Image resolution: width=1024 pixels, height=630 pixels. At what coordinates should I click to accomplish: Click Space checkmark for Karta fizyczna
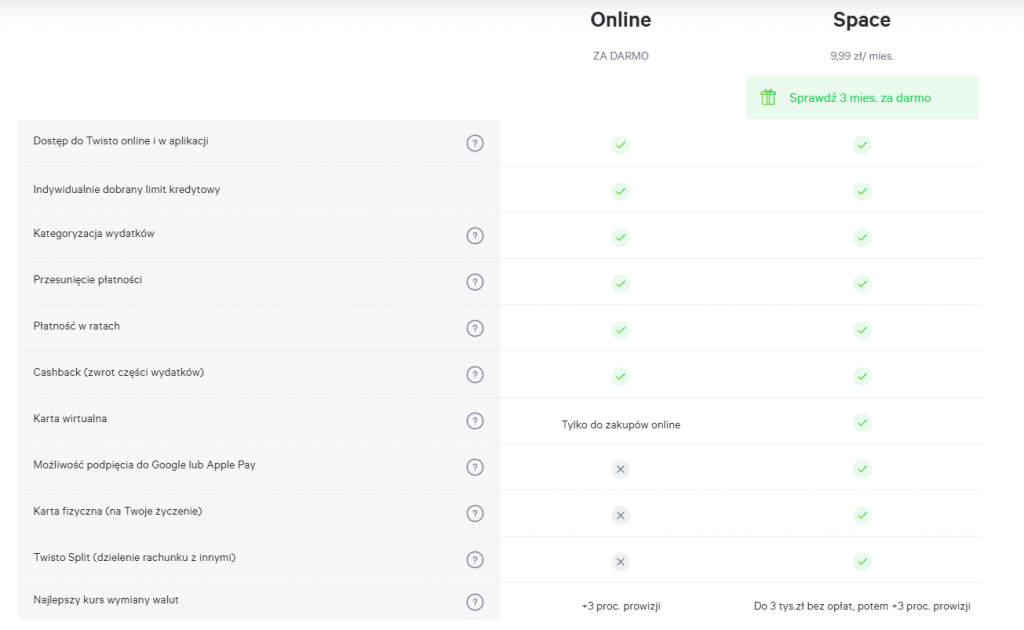point(862,516)
